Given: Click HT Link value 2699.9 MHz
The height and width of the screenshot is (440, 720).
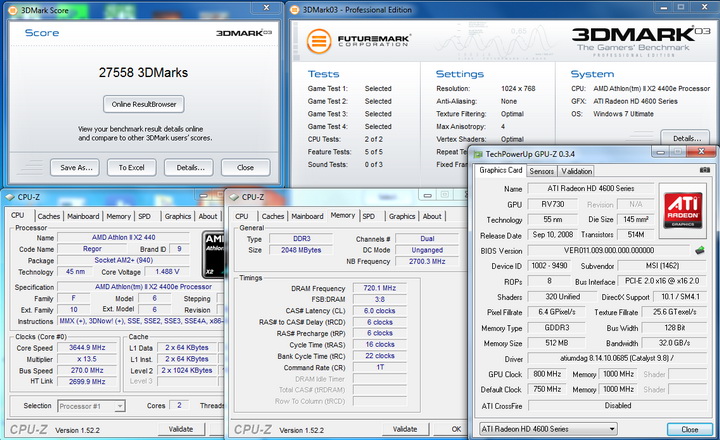Looking at the screenshot, I should (87, 382).
